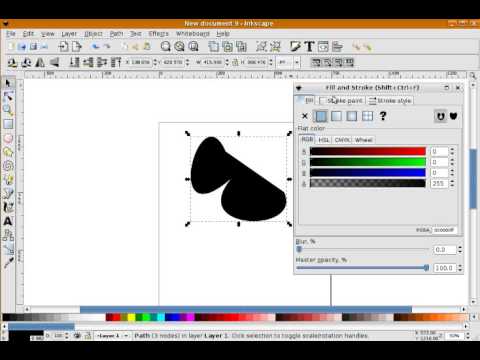Open Text and Font dialog toolbar icon
480x360 pixels.
point(309,47)
